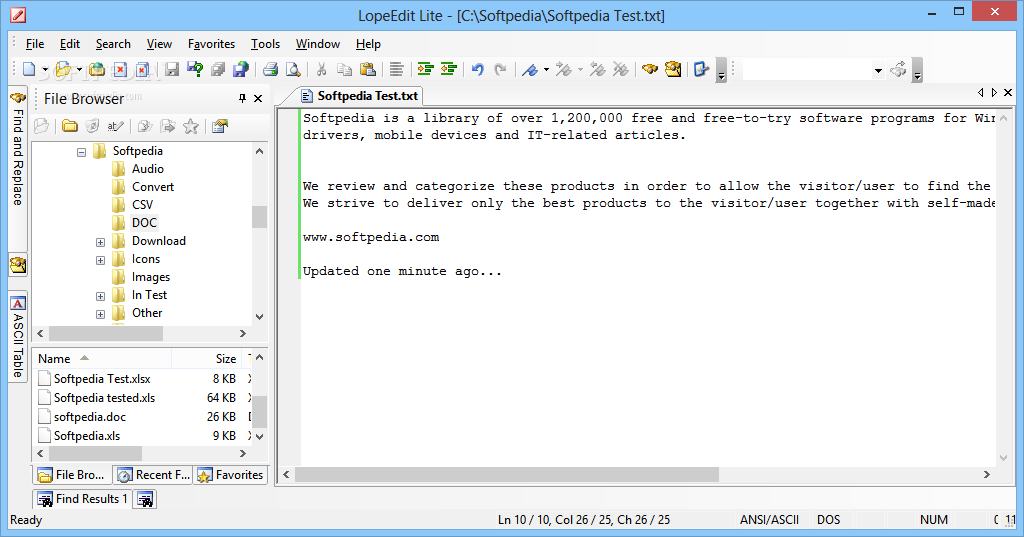Save the file with the floppy disk icon
The image size is (1024, 537).
click(x=172, y=69)
